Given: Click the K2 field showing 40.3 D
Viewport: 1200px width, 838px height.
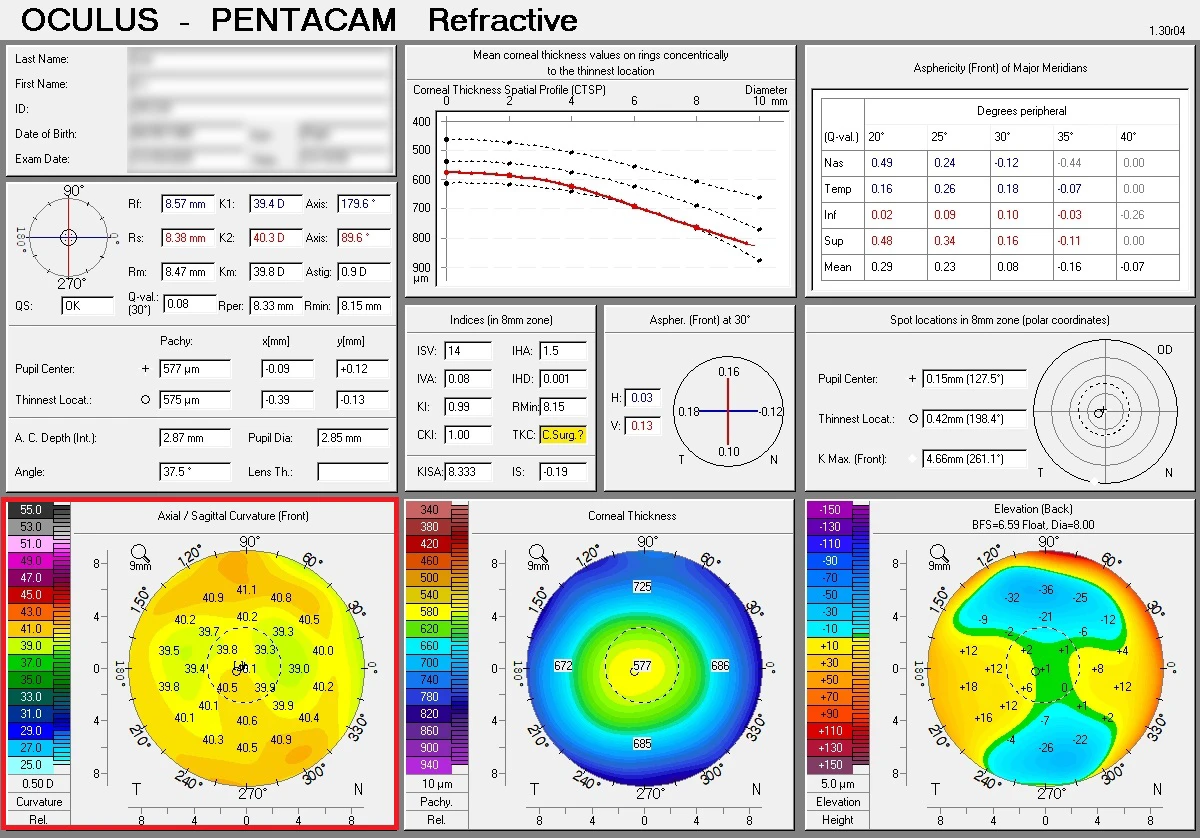Looking at the screenshot, I should 276,238.
